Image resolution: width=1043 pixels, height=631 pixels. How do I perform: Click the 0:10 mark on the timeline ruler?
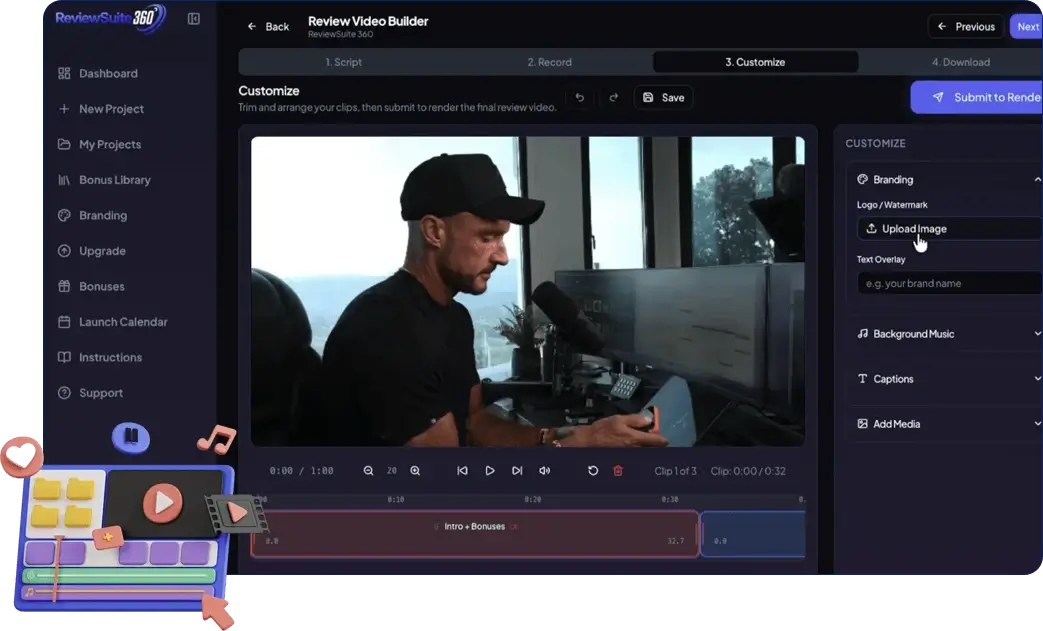pos(396,499)
